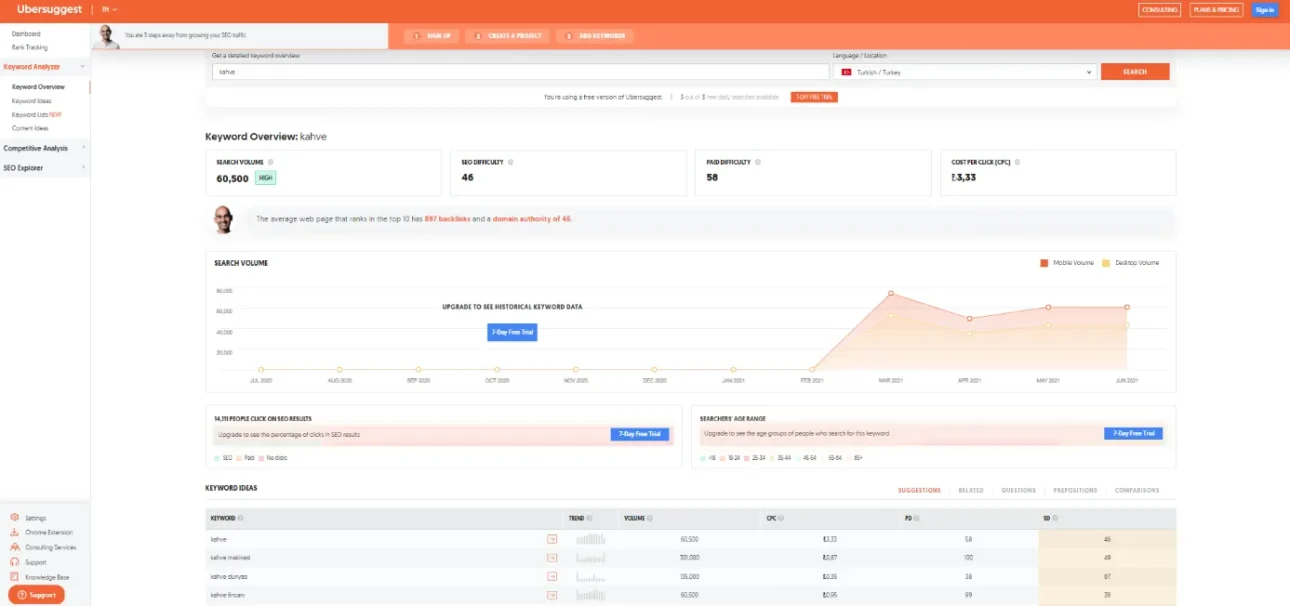Click the Consulting button in header
This screenshot has width=1290, height=606.
point(1159,10)
